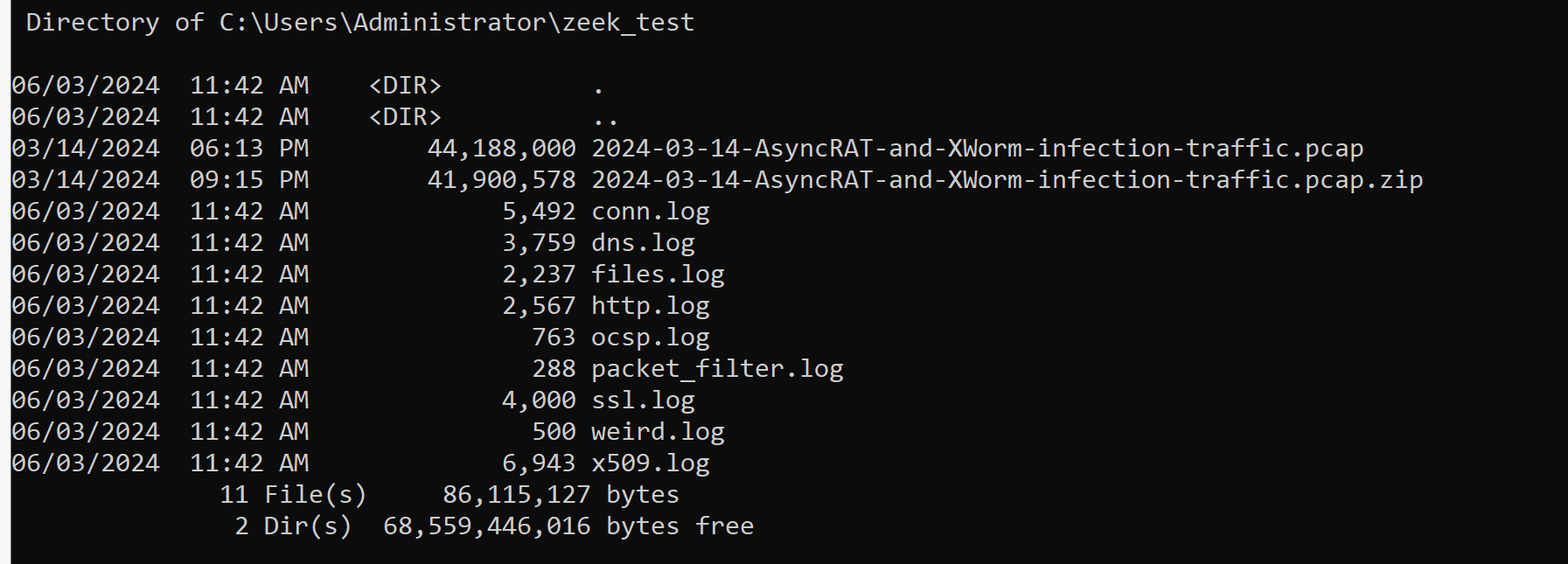Screen dimensions: 1568x564
Task: Click the 11 File(s) summary text
Action: [293, 495]
